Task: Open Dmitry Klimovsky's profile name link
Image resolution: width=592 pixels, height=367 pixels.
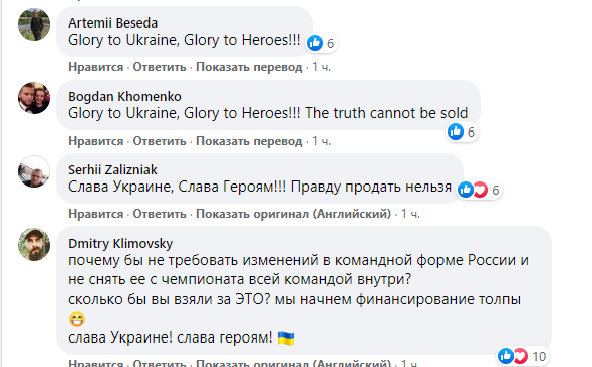Action: [120, 244]
